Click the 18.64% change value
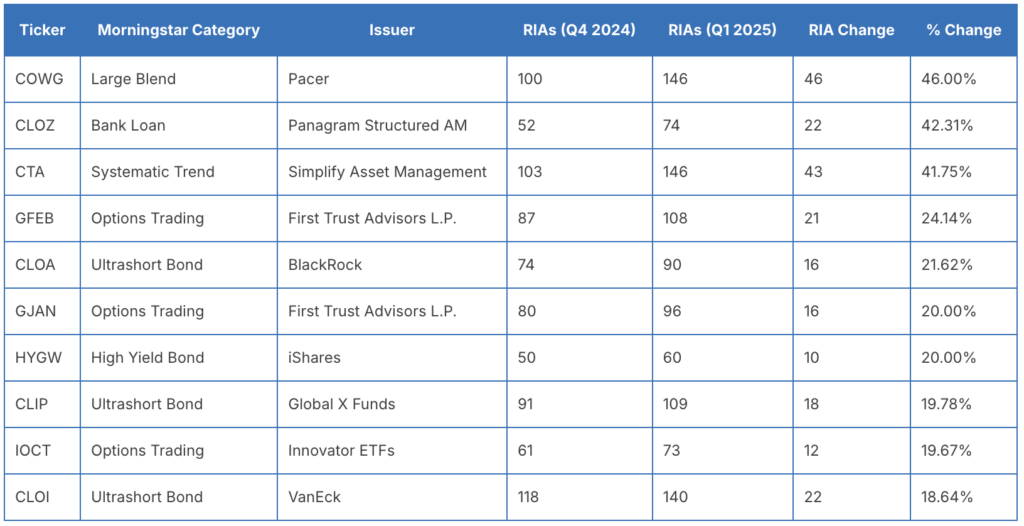1024x526 pixels. click(x=946, y=497)
